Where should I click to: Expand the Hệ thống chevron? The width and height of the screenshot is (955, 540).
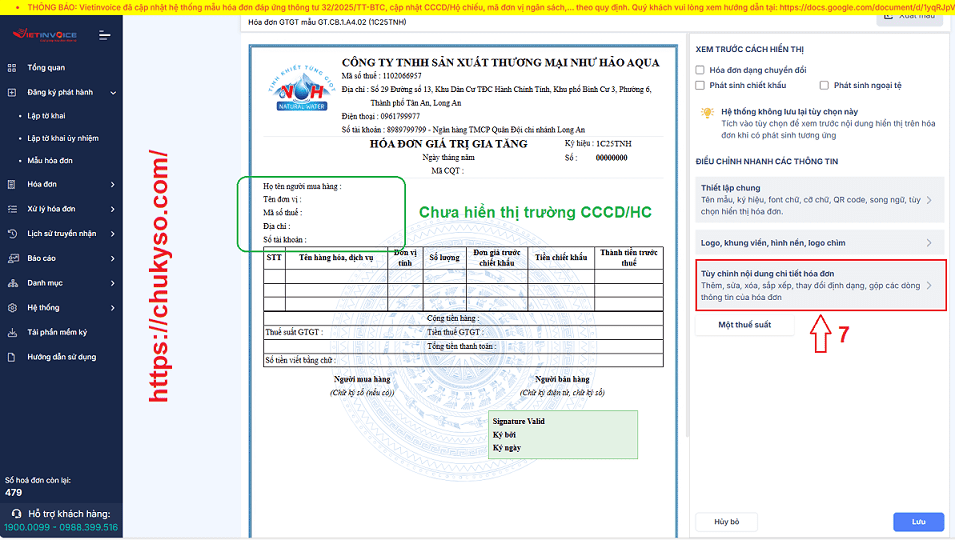point(113,307)
